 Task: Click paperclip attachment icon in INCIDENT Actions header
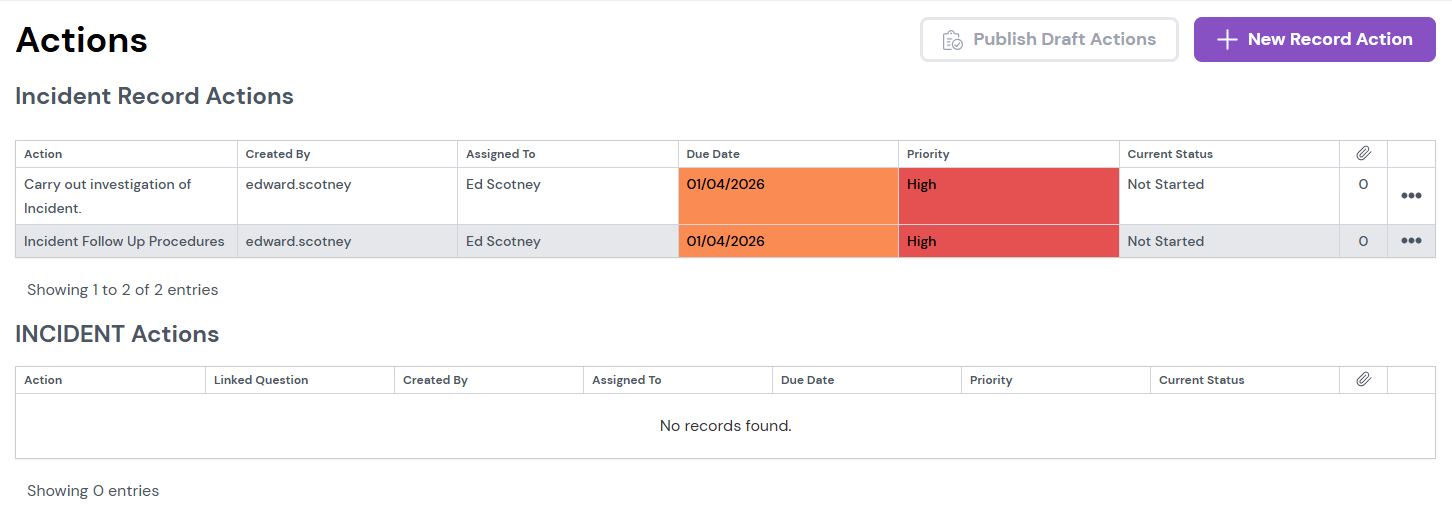point(1363,380)
